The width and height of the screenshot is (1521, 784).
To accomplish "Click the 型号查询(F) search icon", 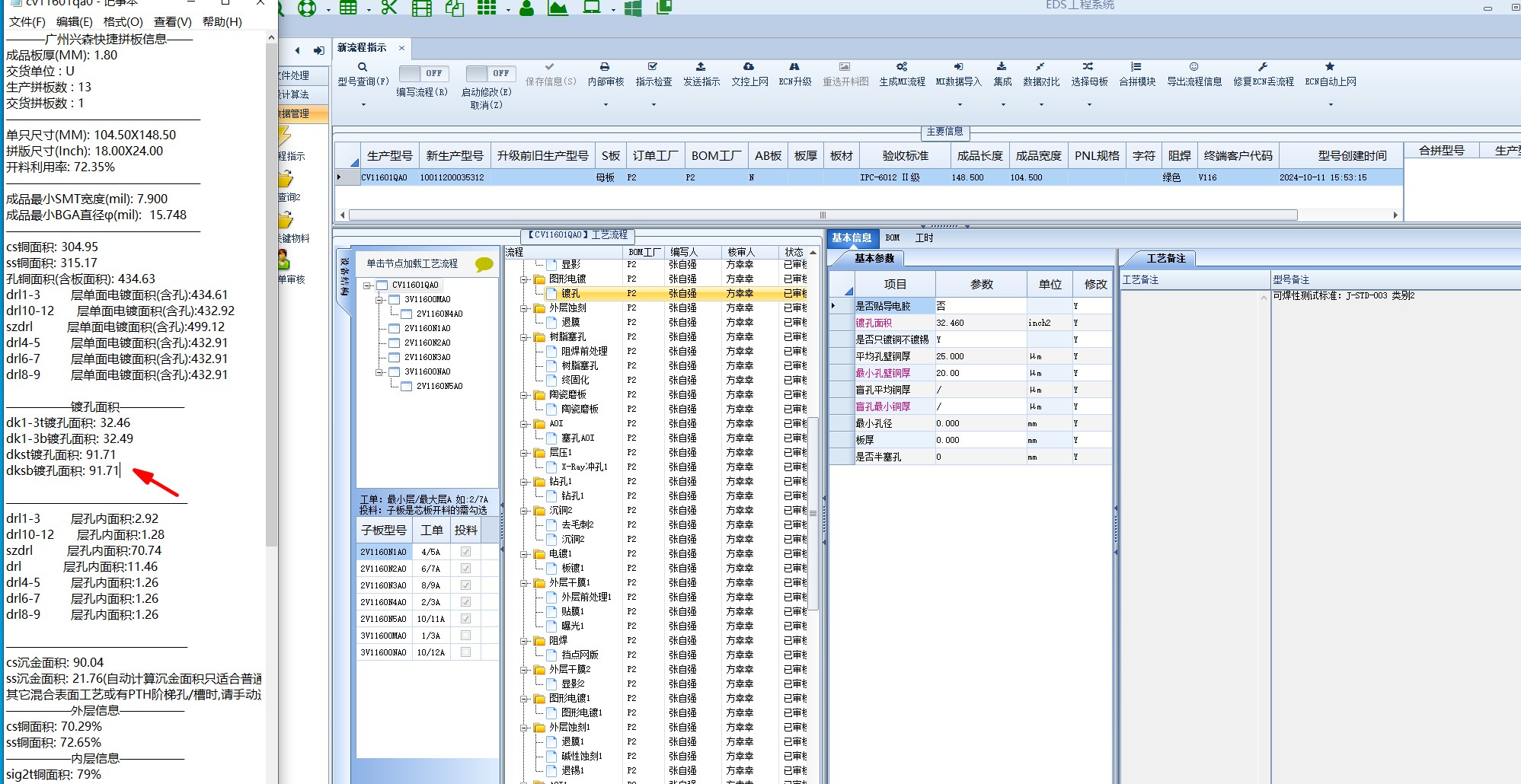I will pyautogui.click(x=363, y=67).
